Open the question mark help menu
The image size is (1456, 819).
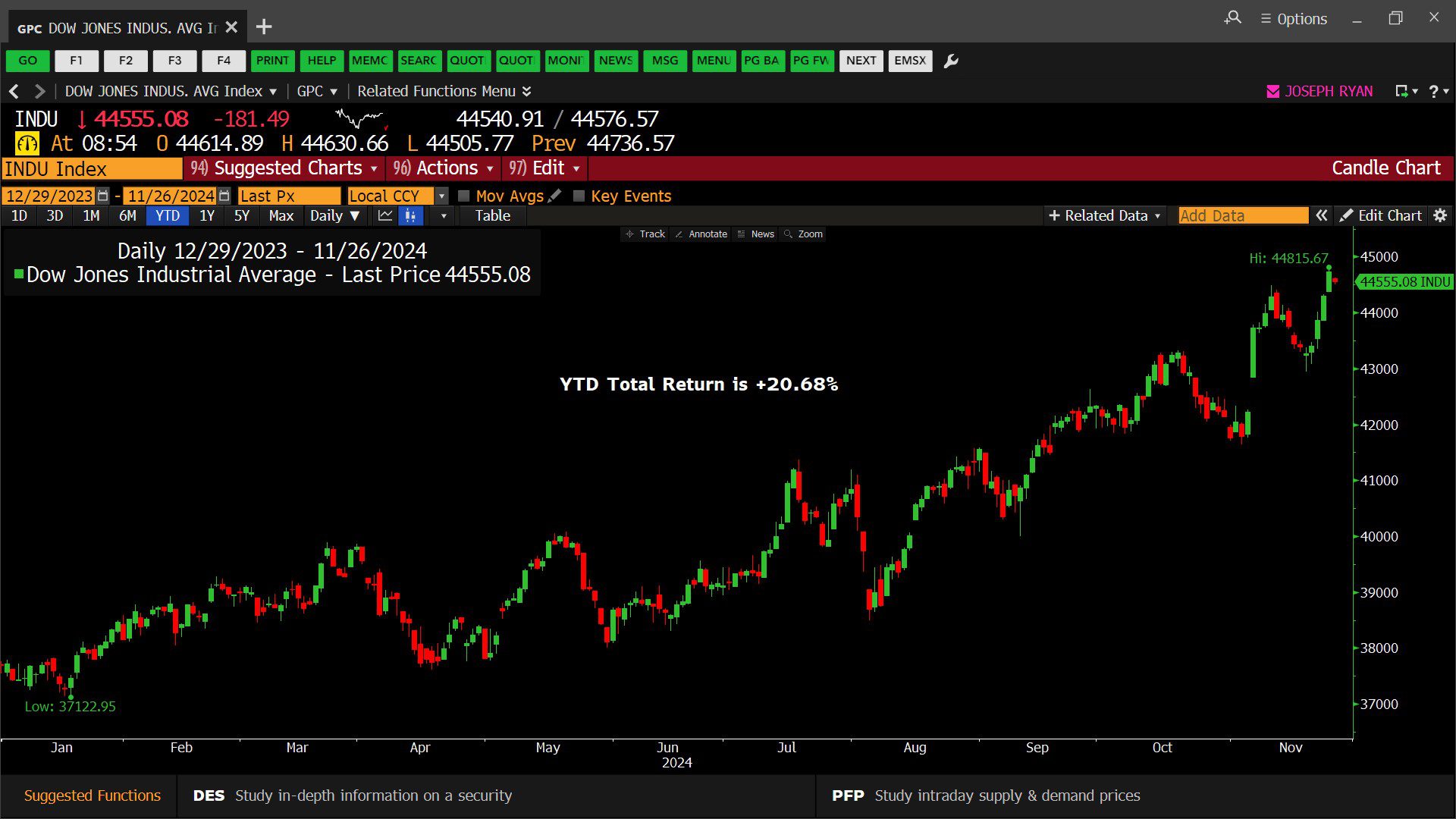pos(1438,91)
